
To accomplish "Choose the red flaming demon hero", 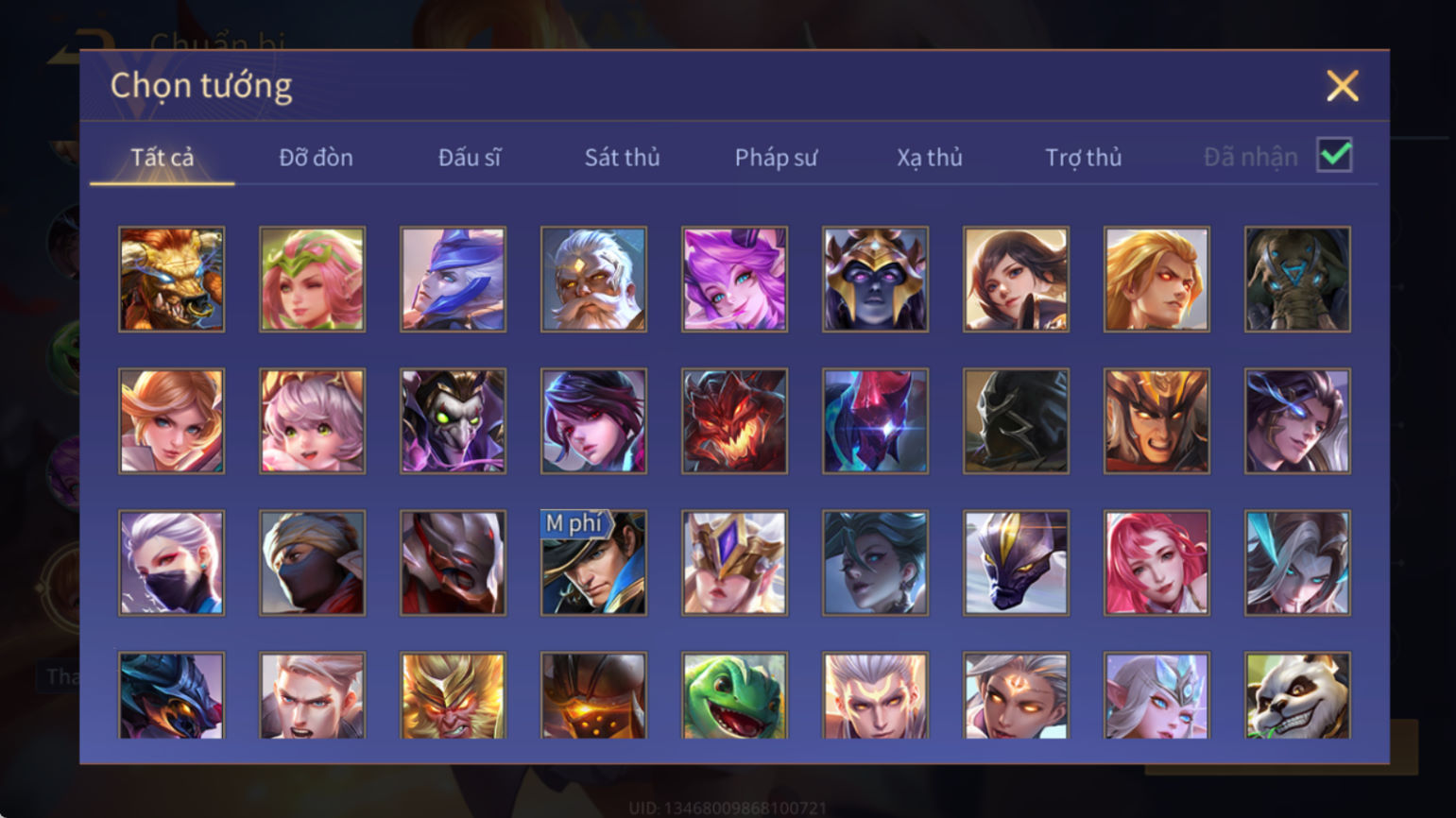I will (734, 421).
